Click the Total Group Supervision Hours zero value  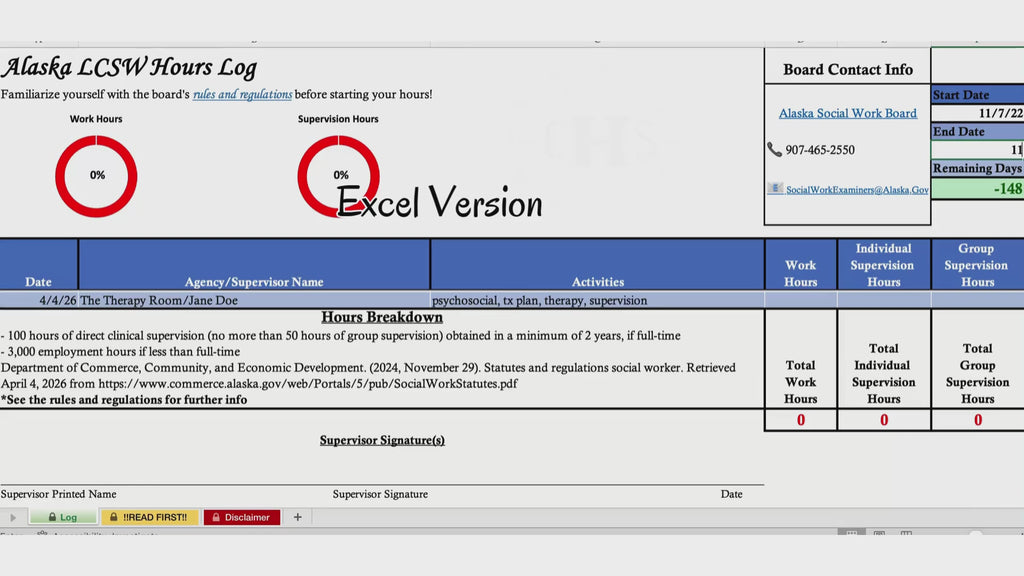(x=977, y=421)
